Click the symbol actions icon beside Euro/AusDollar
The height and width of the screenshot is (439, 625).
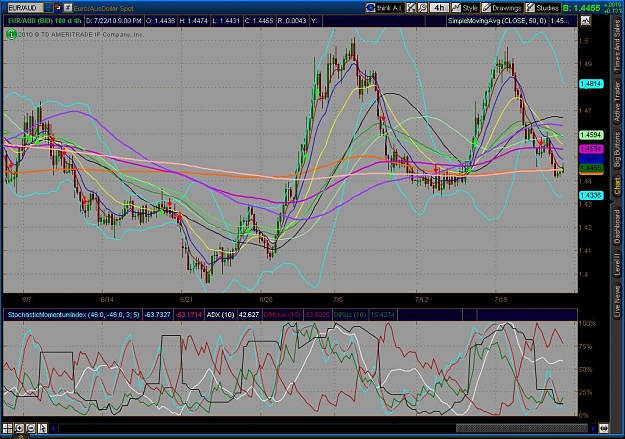click(68, 8)
